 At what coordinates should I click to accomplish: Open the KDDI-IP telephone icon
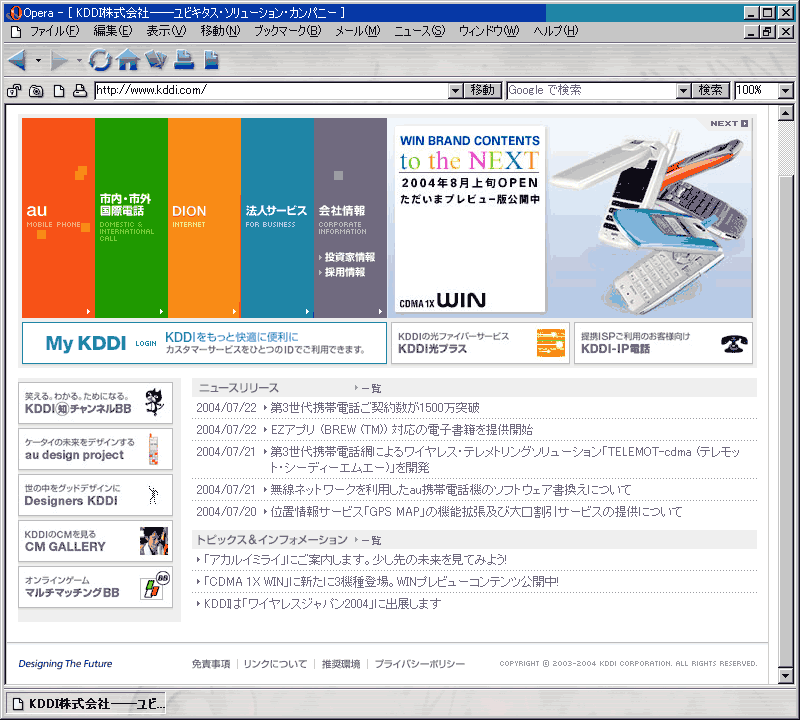tap(734, 343)
